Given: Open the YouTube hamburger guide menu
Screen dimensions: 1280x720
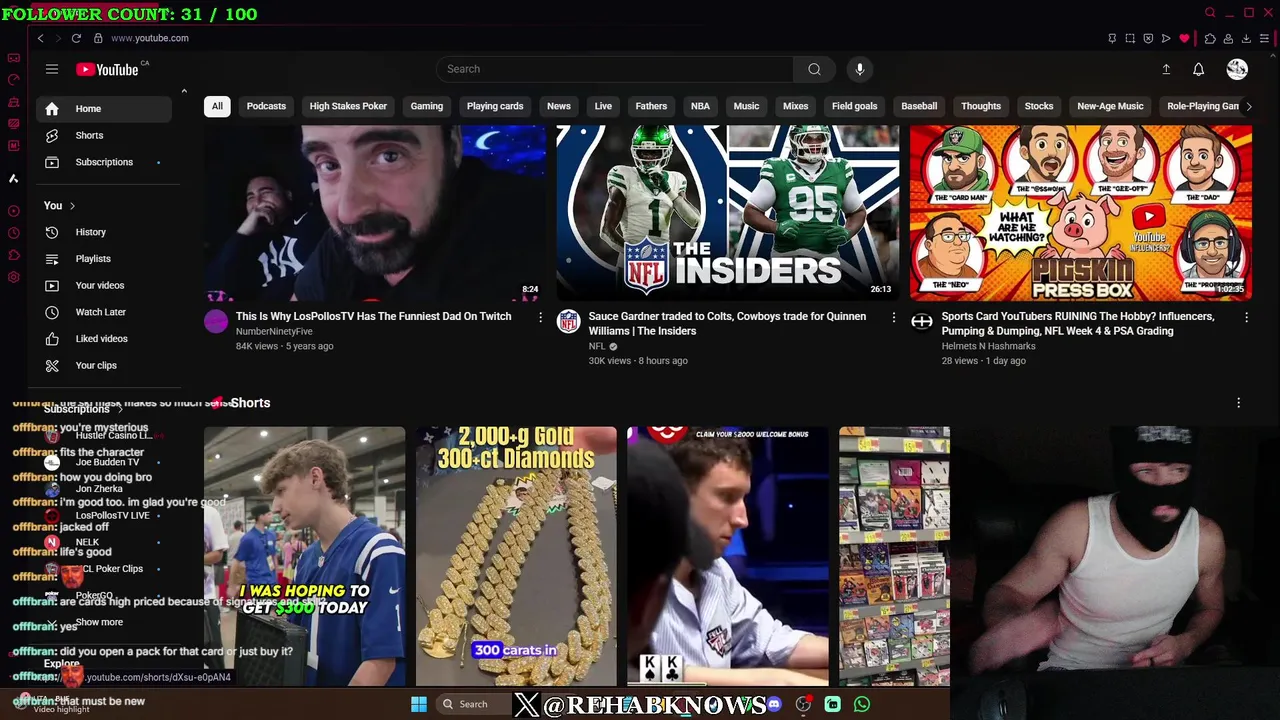Looking at the screenshot, I should point(52,69).
